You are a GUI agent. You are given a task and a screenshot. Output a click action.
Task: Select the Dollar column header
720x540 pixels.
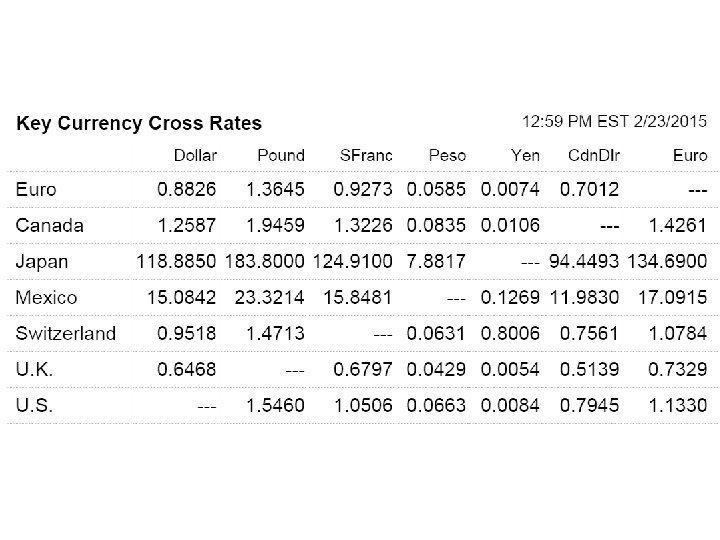(195, 156)
